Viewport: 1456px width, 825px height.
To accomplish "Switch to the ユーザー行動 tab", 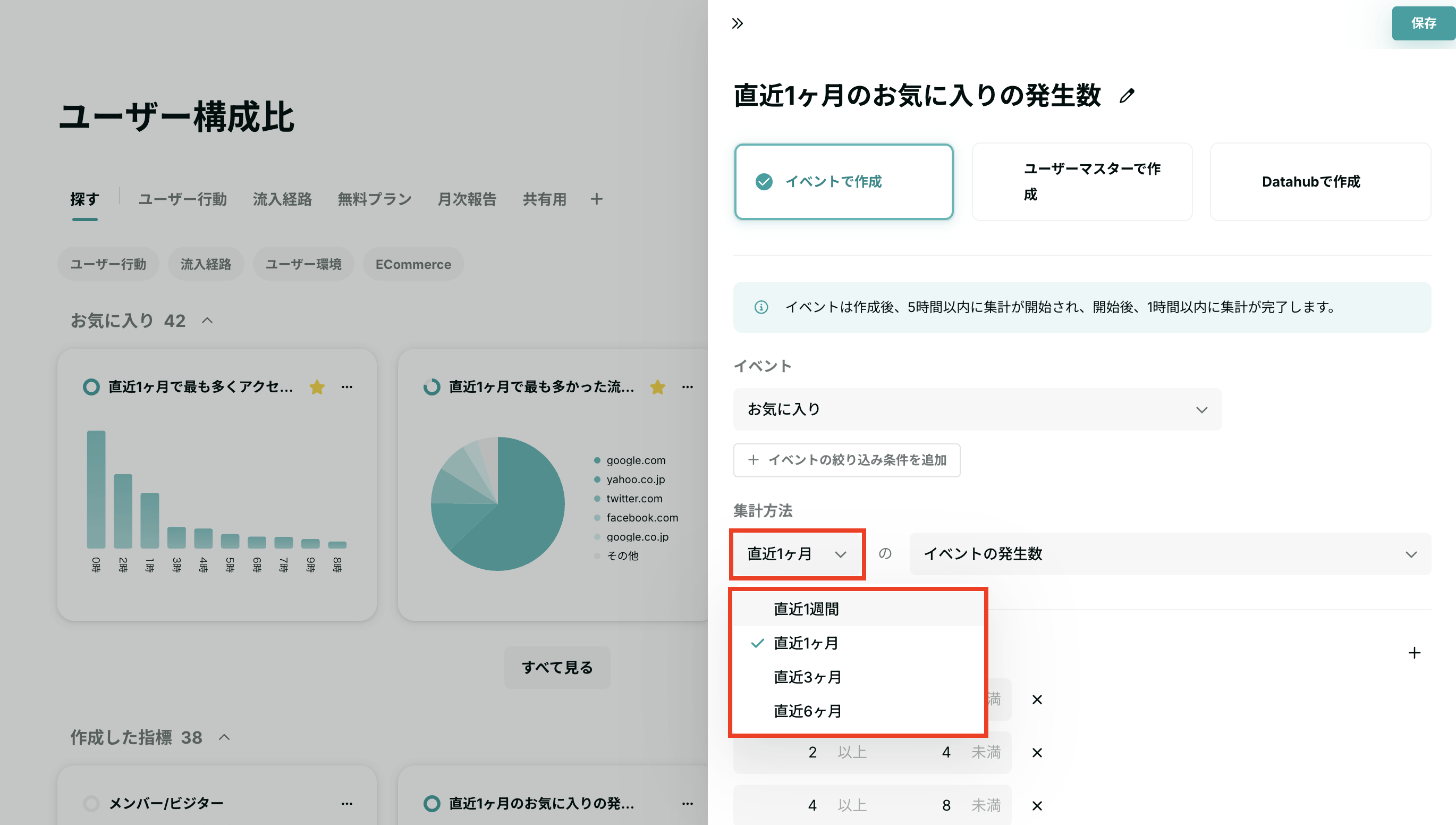I will [x=182, y=199].
